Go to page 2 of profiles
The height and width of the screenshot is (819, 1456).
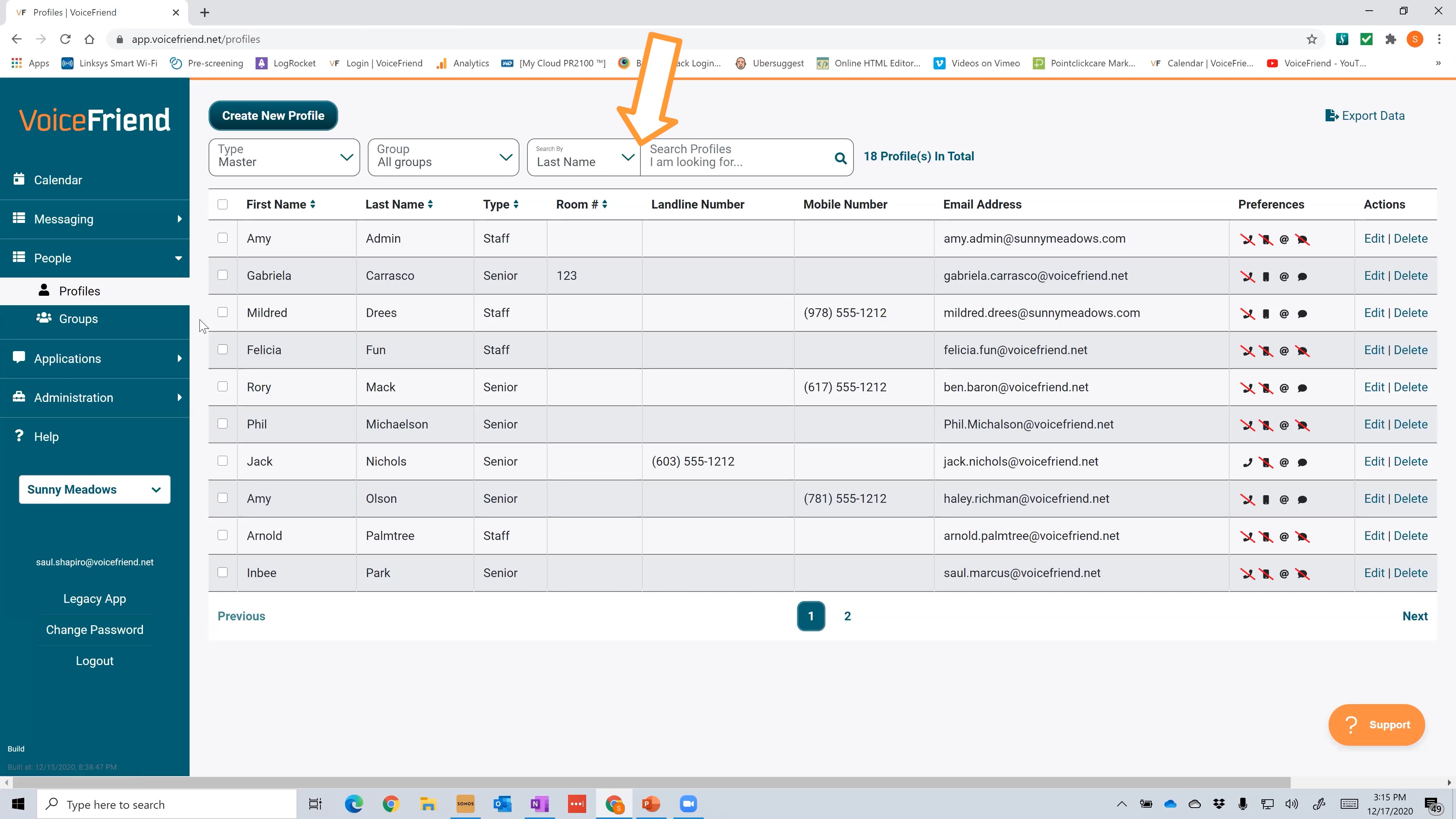pyautogui.click(x=847, y=616)
